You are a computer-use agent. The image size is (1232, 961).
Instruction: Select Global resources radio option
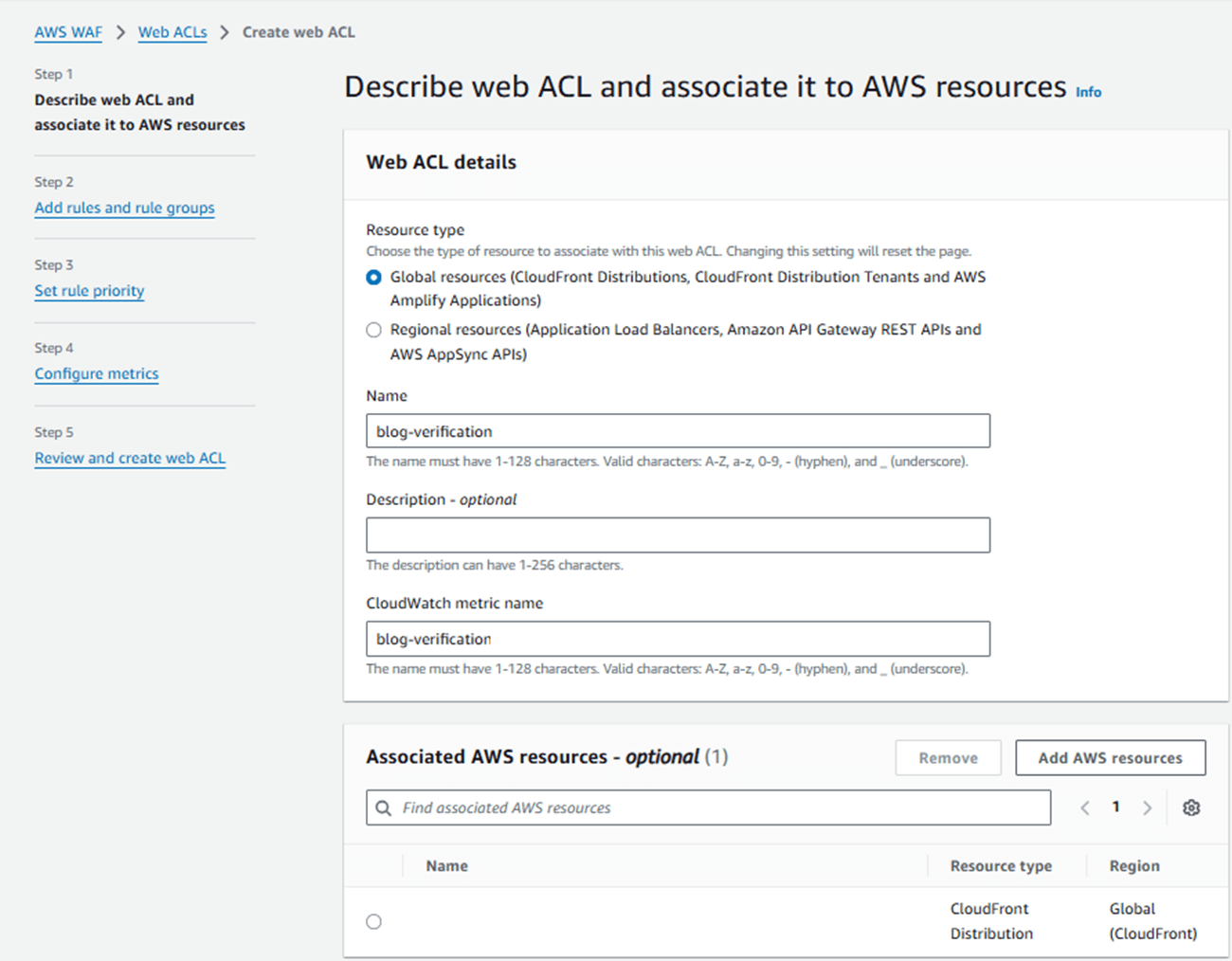click(374, 278)
